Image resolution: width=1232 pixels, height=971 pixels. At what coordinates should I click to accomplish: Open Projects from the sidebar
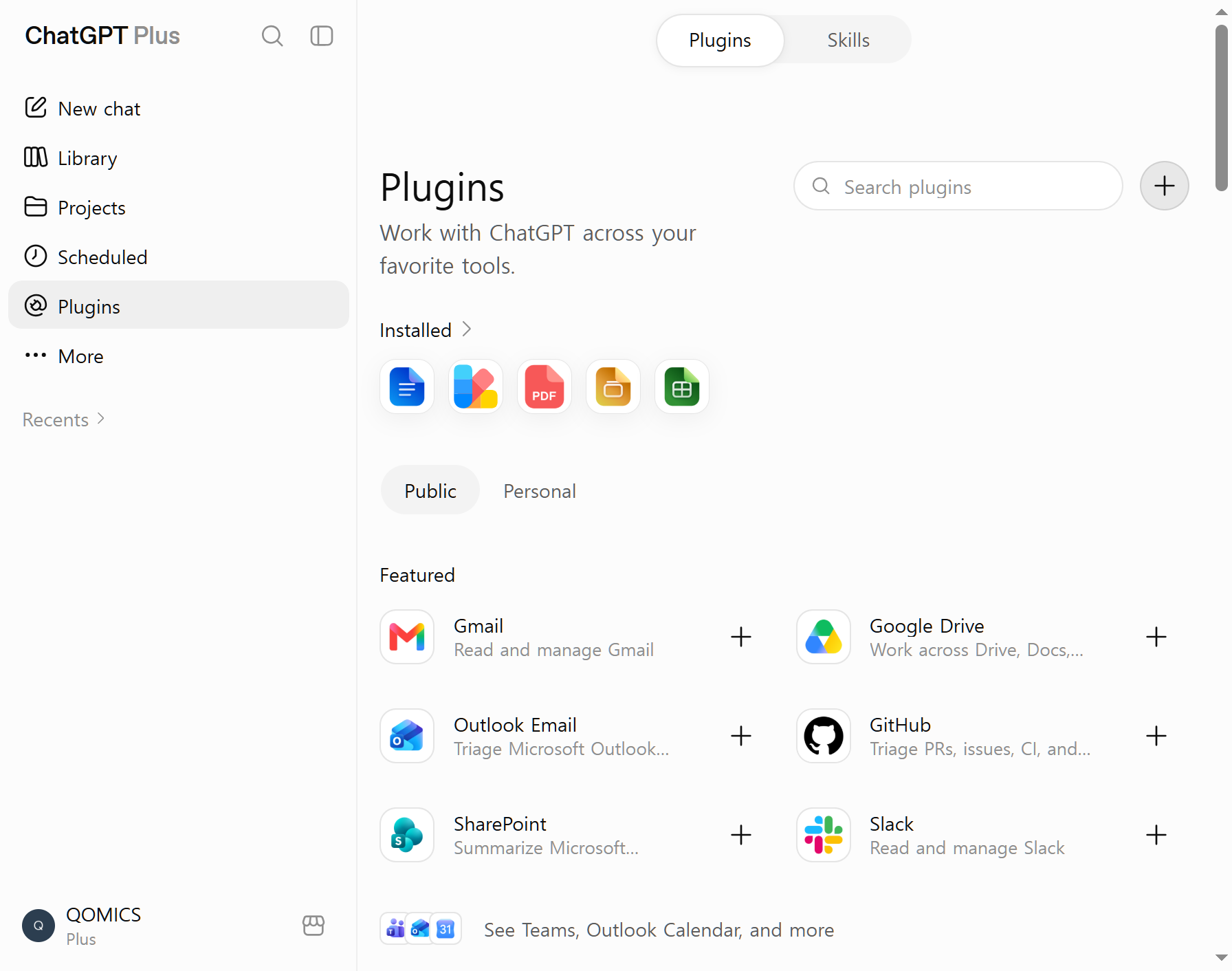tap(179, 208)
